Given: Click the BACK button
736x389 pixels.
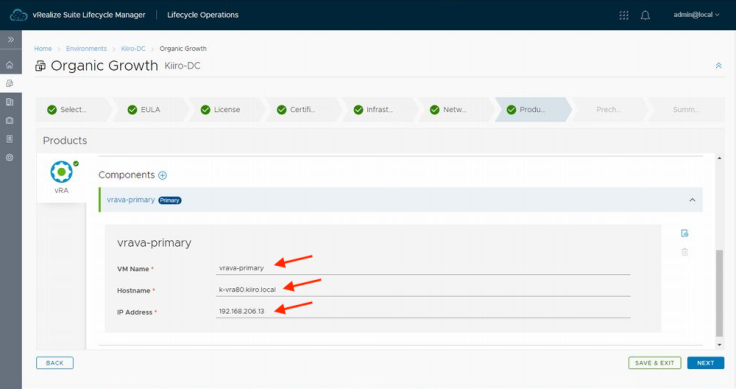Looking at the screenshot, I should 55,363.
